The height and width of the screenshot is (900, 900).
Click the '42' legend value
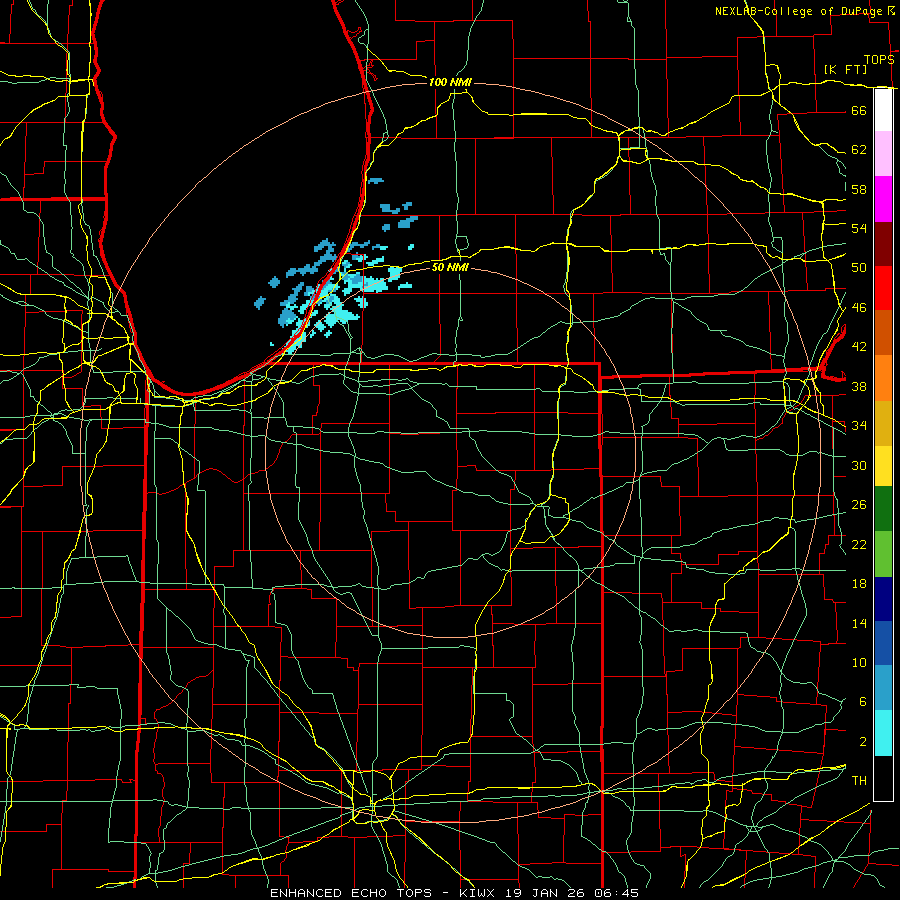(859, 347)
